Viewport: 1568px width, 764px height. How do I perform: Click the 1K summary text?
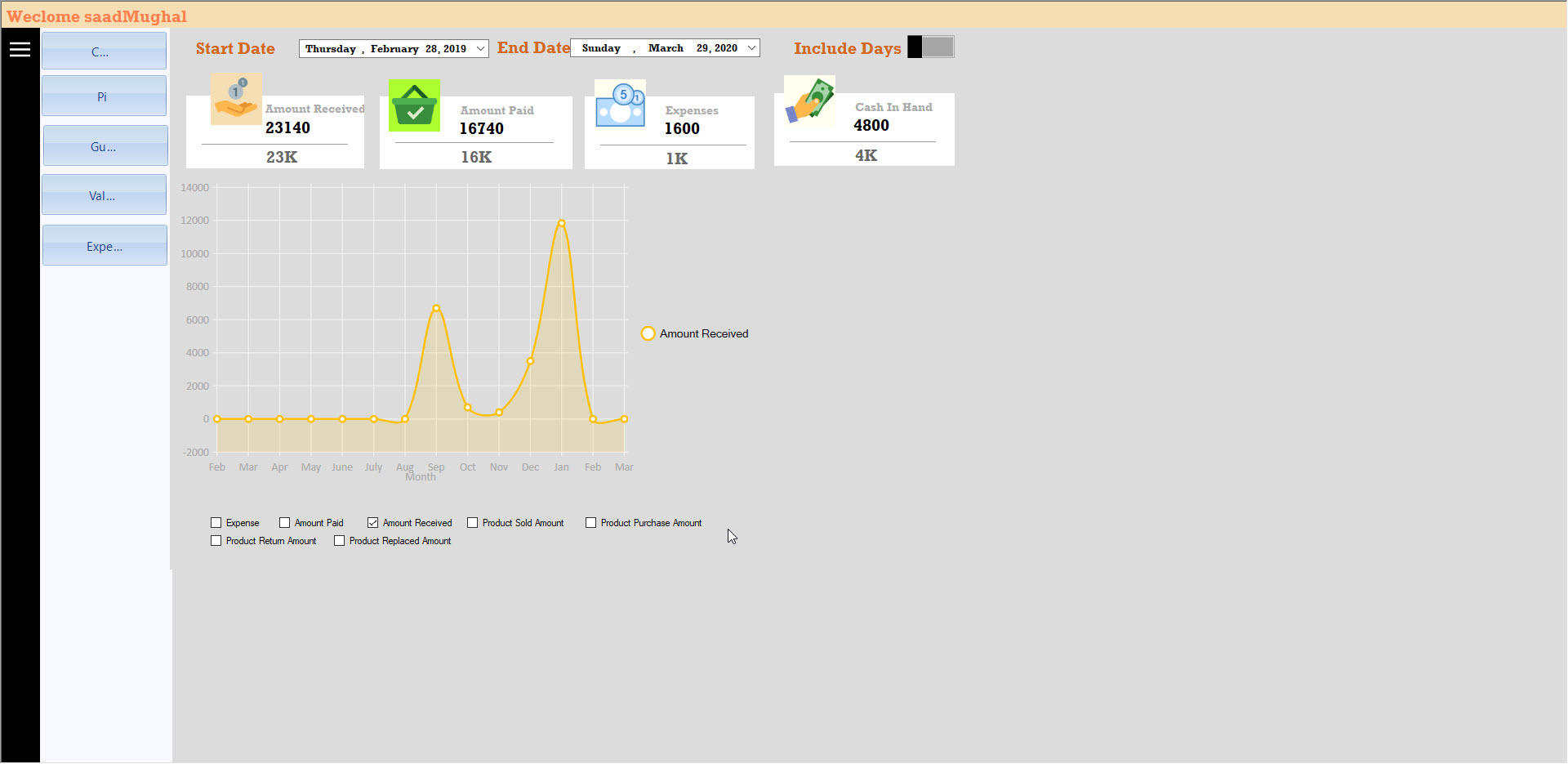coord(677,159)
